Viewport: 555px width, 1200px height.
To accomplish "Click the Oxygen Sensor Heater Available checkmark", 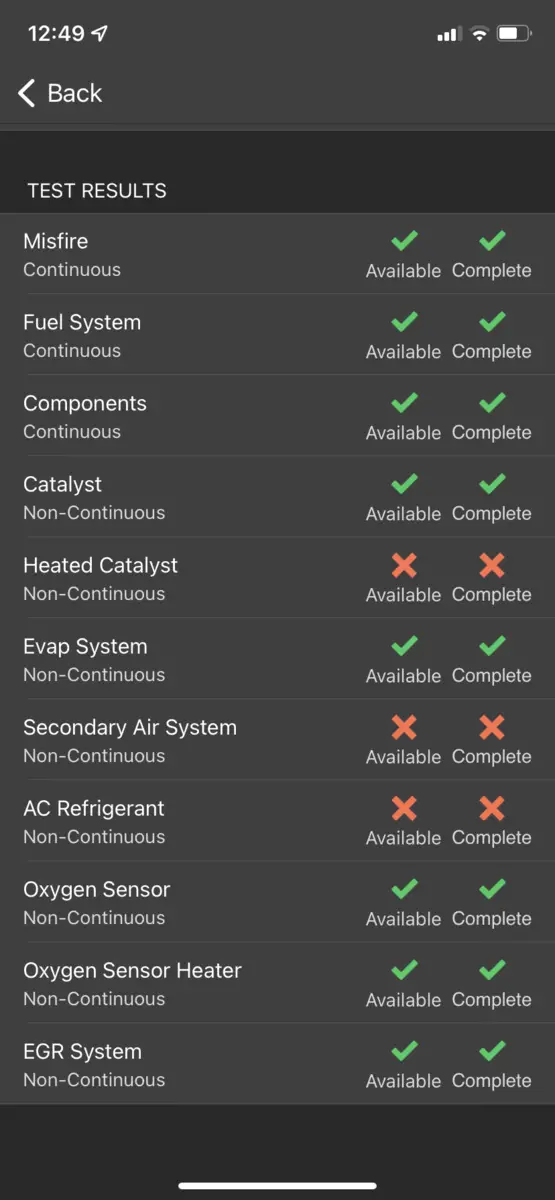I will coord(404,970).
